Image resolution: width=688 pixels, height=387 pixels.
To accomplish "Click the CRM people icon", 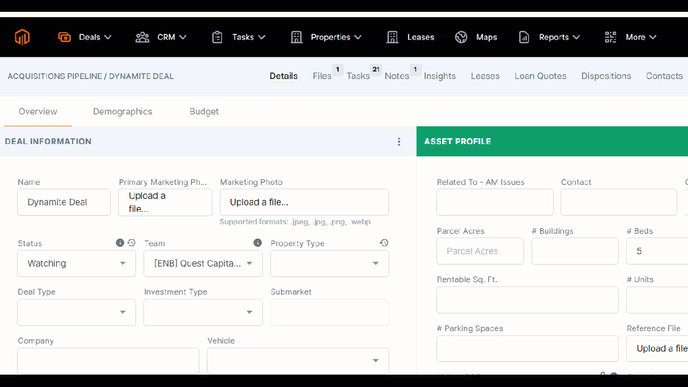I will pyautogui.click(x=142, y=37).
